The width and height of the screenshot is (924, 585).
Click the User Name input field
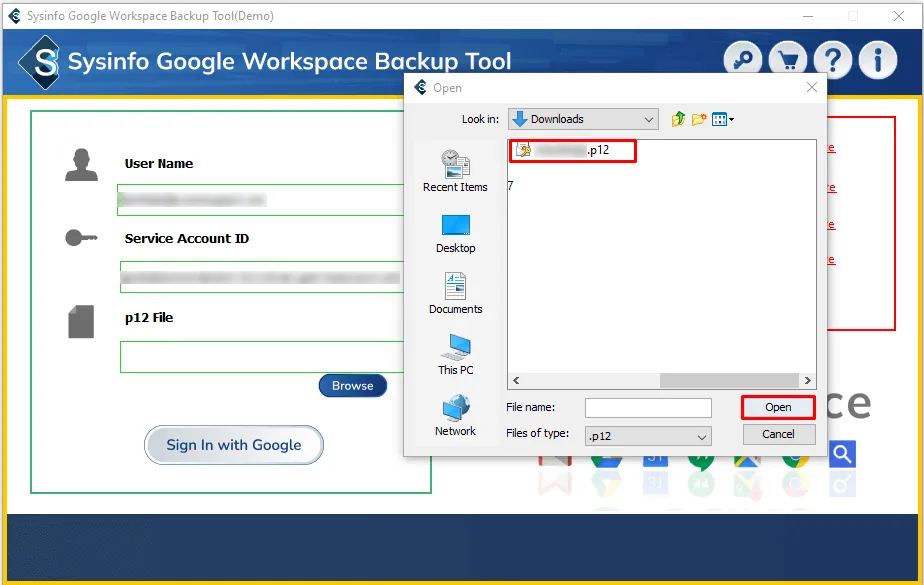pos(260,200)
